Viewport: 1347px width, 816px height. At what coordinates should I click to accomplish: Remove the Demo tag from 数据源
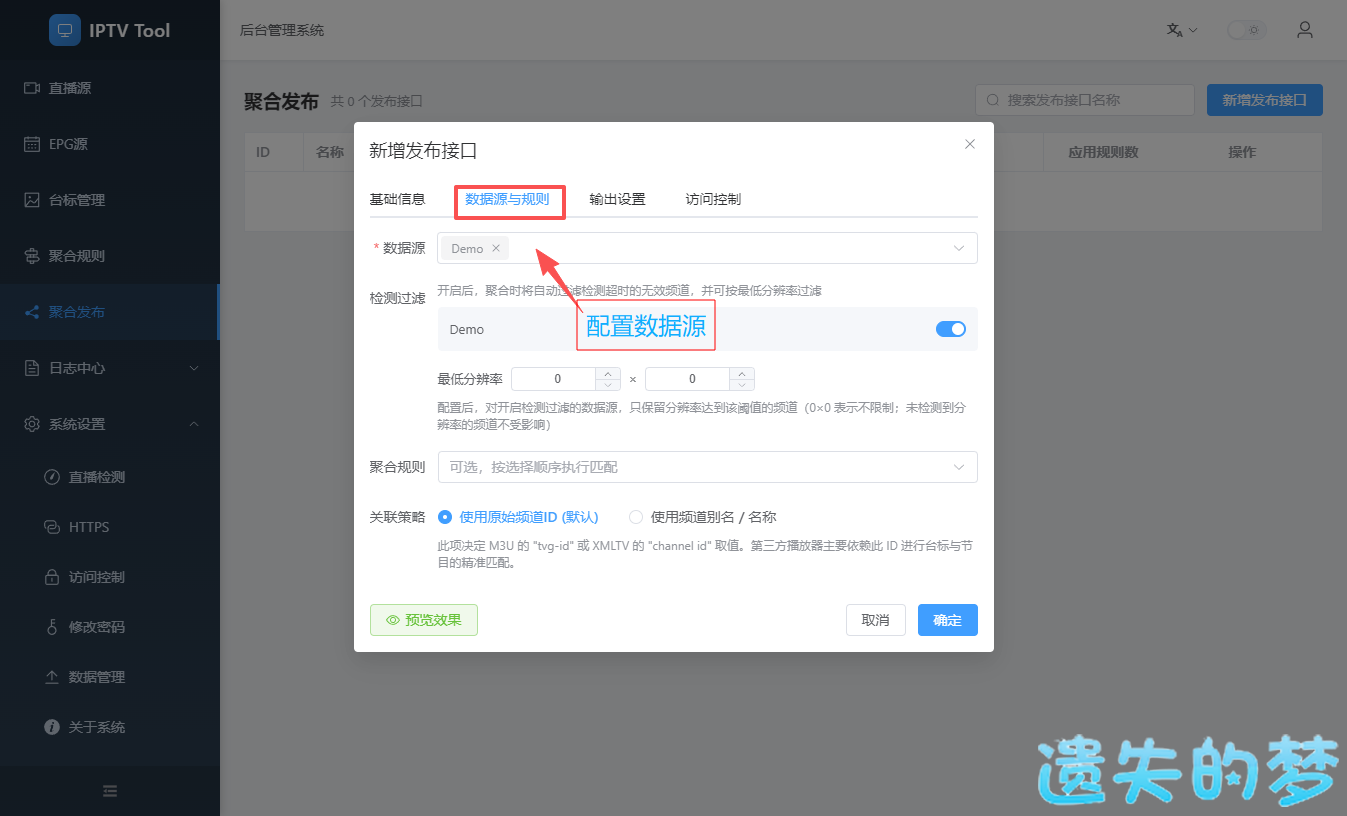click(x=496, y=249)
